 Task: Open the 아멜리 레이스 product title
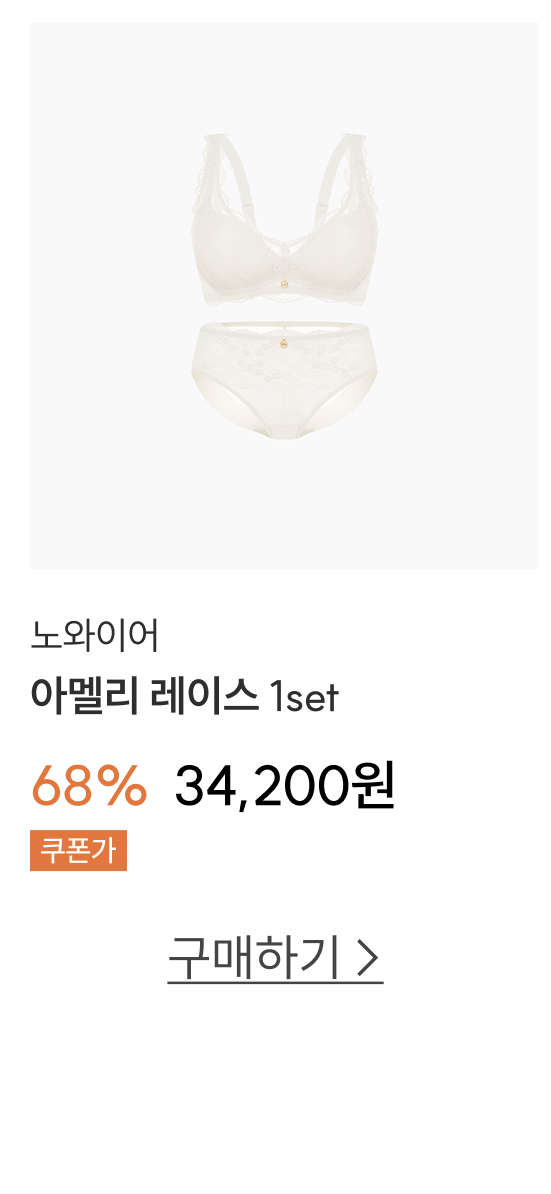(x=184, y=696)
